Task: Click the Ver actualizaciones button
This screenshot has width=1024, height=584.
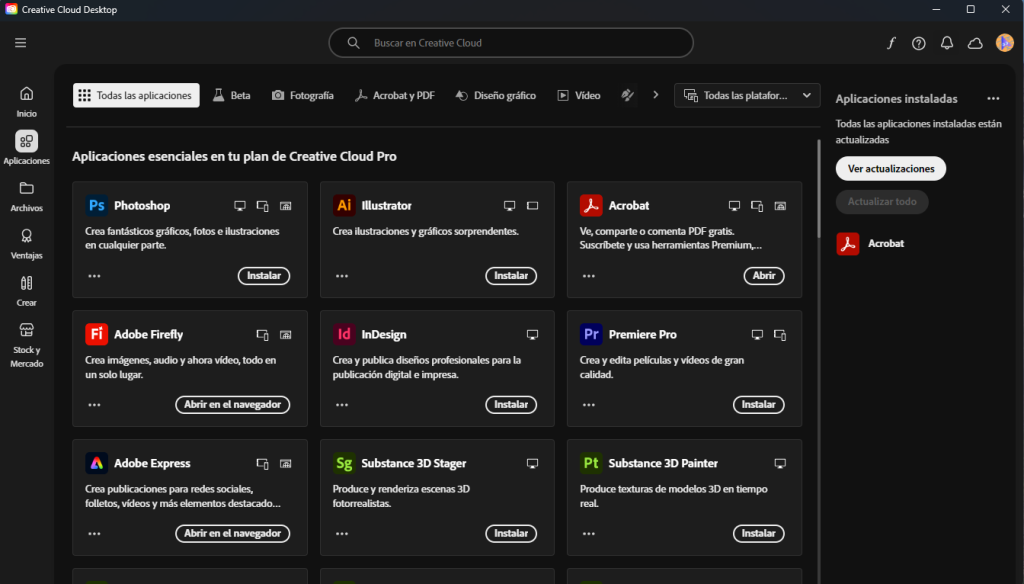Action: tap(891, 169)
